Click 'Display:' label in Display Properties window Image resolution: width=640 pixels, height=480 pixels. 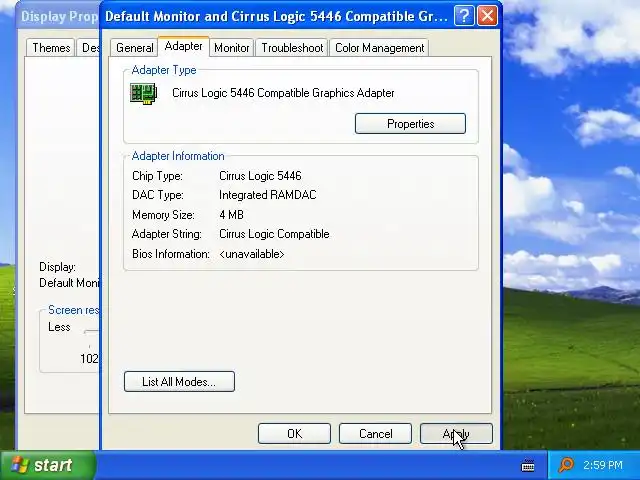click(x=57, y=267)
